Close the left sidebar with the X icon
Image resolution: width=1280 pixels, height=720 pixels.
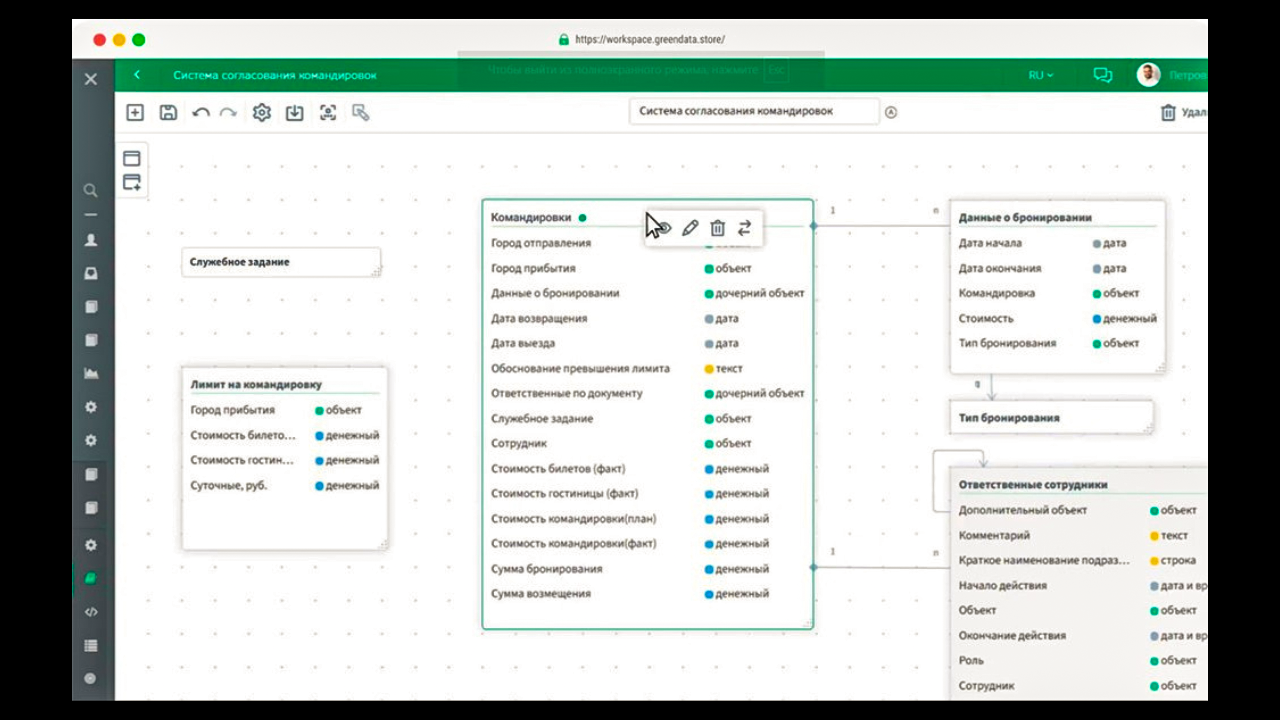tap(91, 78)
